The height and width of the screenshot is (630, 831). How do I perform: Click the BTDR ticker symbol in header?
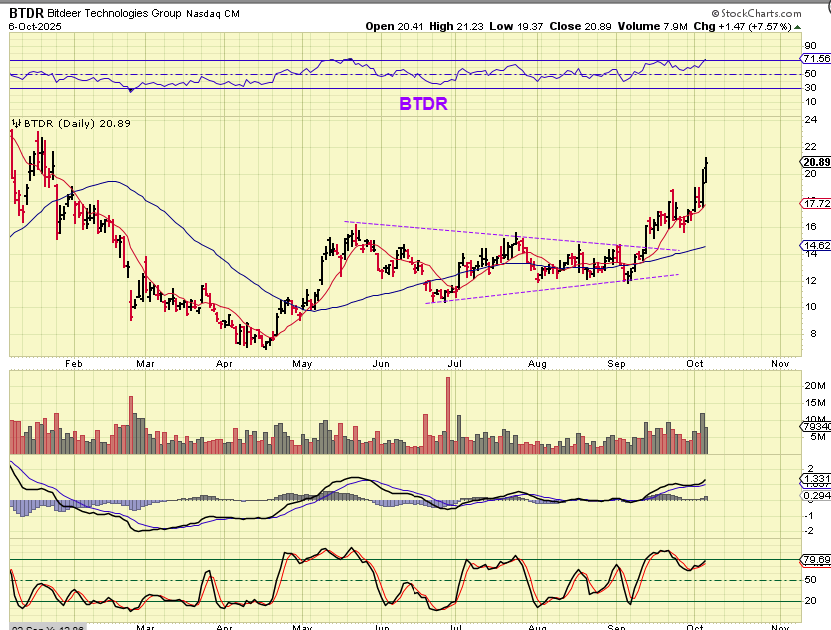[26, 10]
